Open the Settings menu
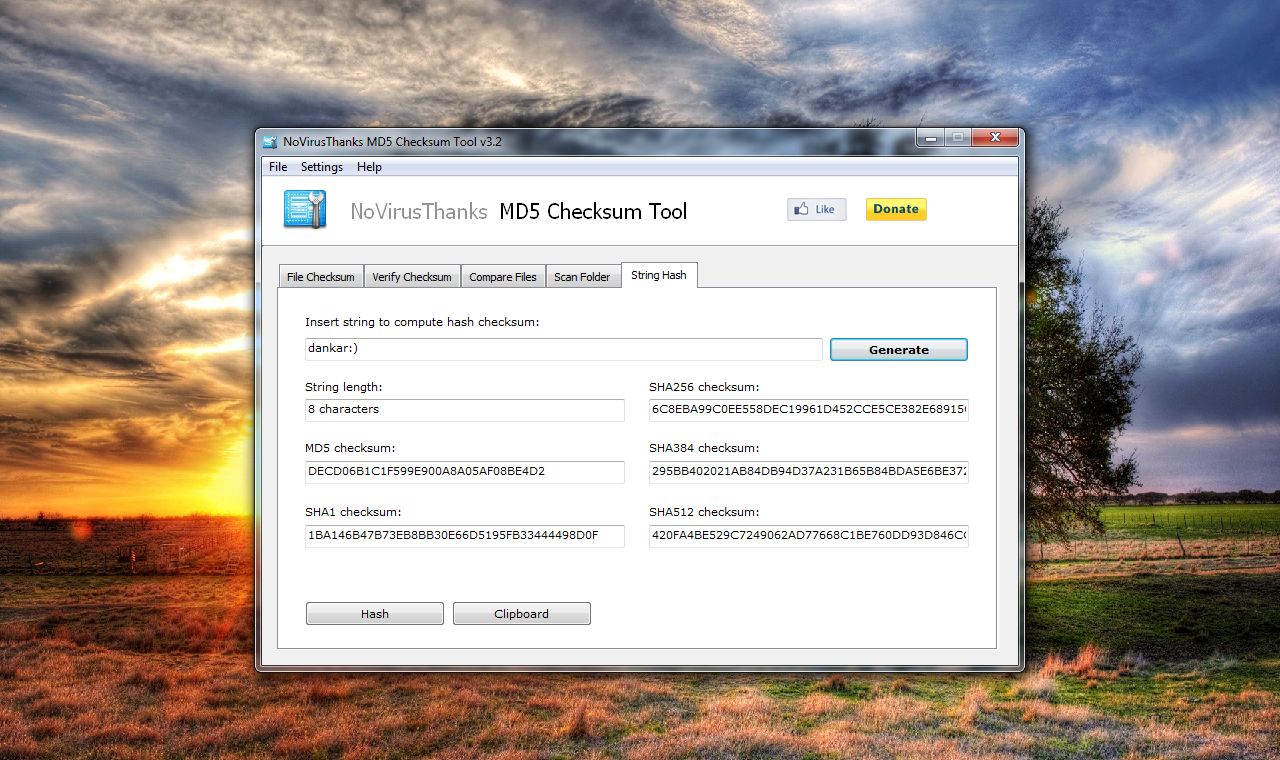 [322, 167]
